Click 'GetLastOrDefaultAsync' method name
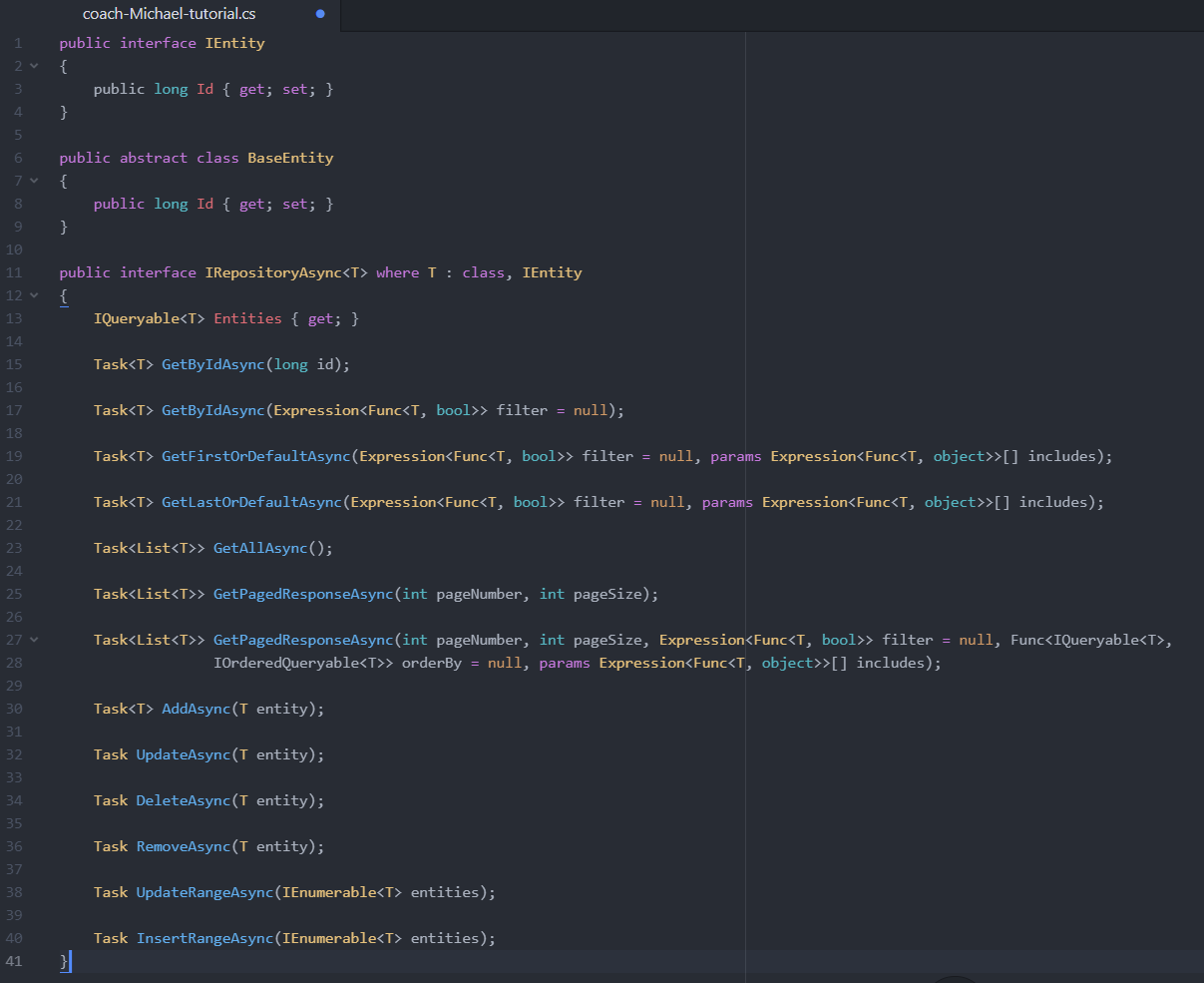Viewport: 1204px width, 983px height. [251, 502]
